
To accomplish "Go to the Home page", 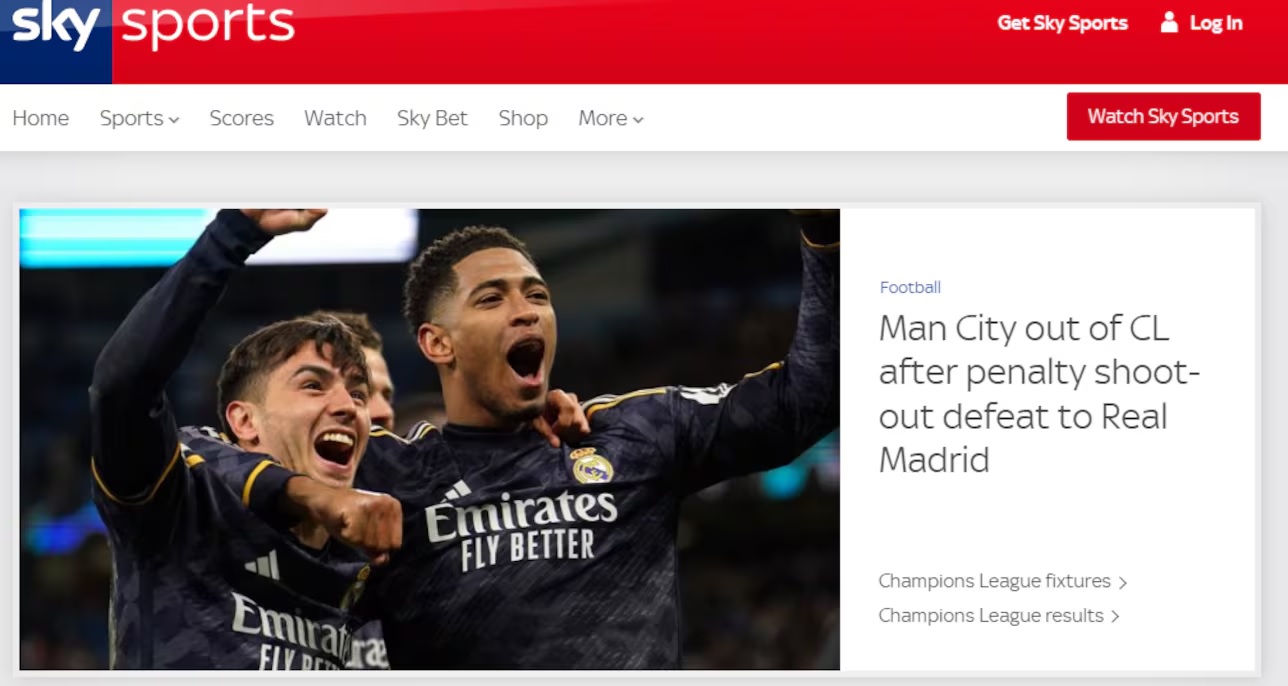I will (x=41, y=118).
